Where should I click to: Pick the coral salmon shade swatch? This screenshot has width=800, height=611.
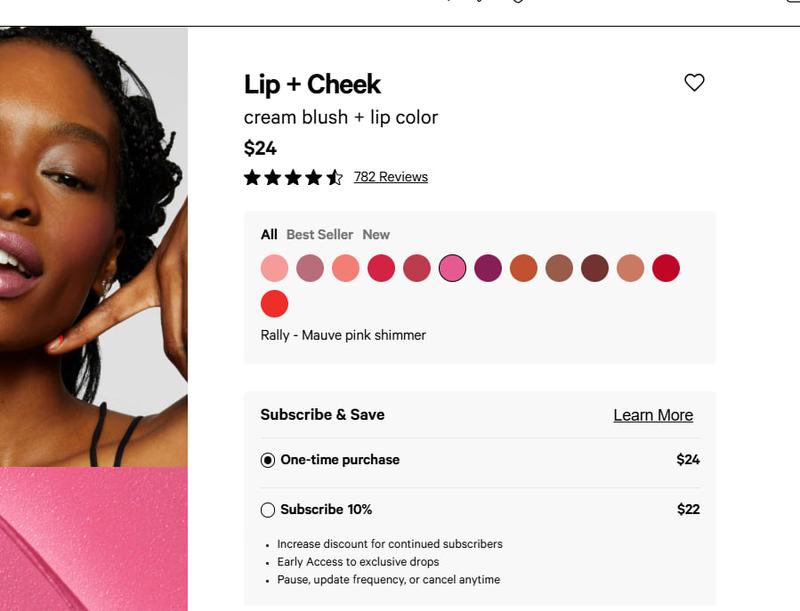[x=345, y=268]
